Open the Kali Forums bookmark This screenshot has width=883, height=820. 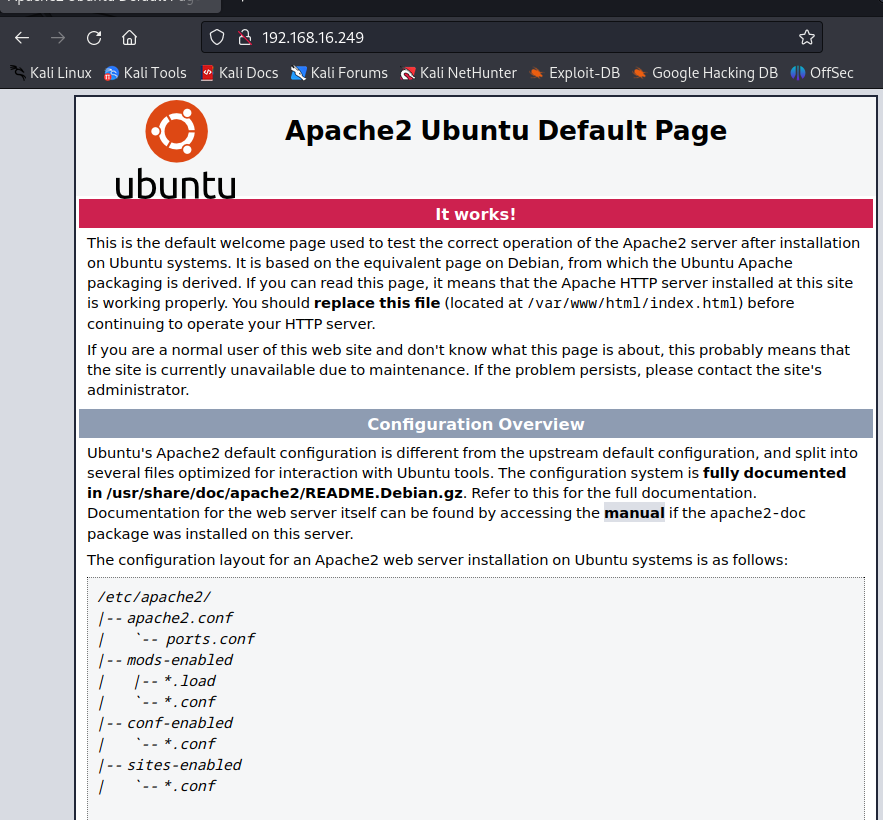[339, 73]
